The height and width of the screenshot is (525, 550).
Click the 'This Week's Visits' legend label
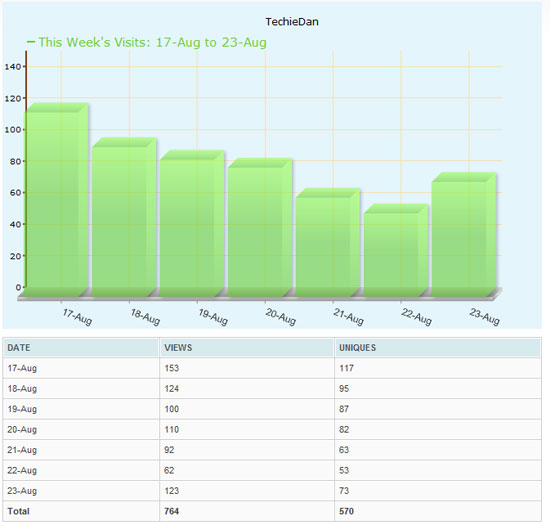(x=152, y=42)
